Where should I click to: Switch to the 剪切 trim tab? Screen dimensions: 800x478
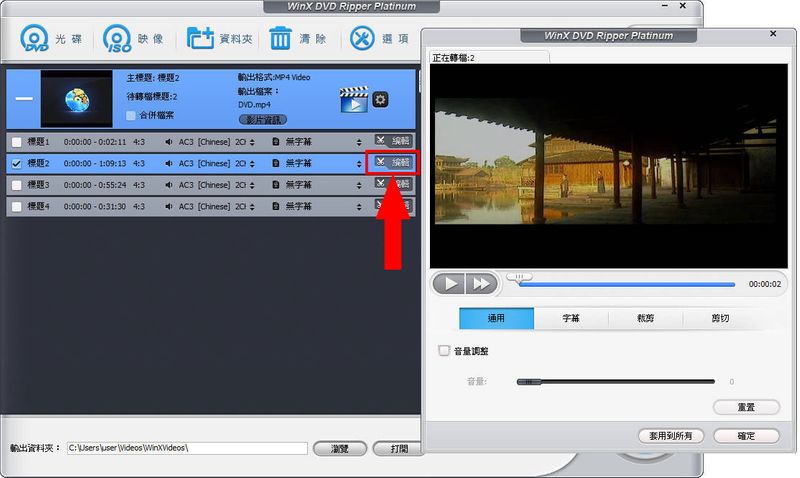pos(720,318)
